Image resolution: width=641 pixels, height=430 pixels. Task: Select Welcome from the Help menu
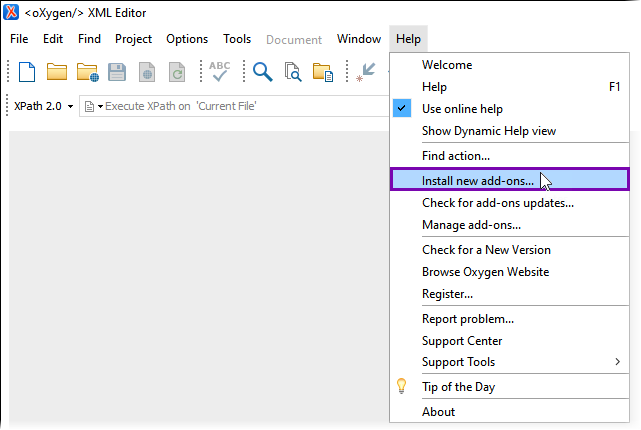[509, 65]
